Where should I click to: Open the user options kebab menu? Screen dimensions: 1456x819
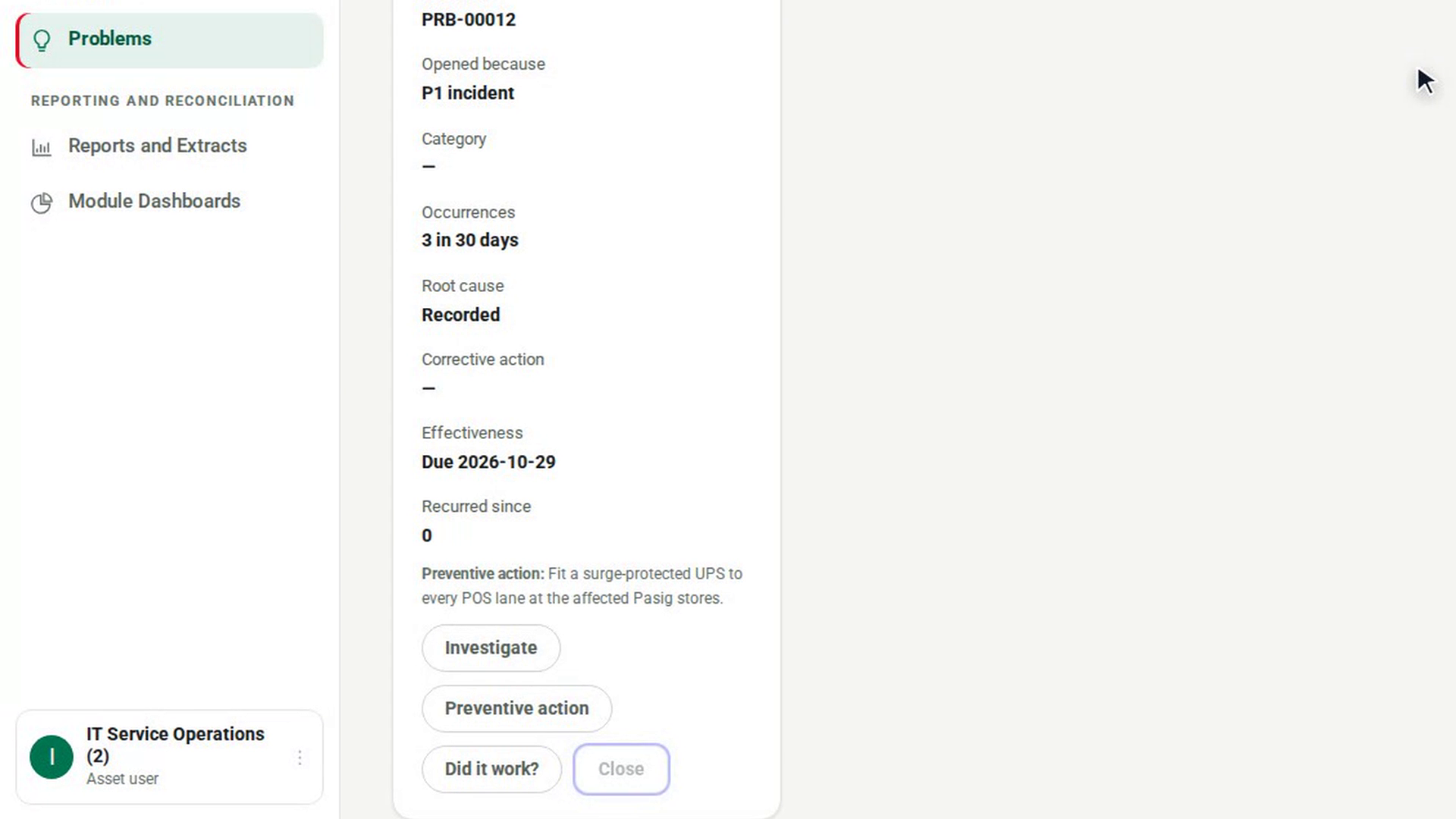300,758
